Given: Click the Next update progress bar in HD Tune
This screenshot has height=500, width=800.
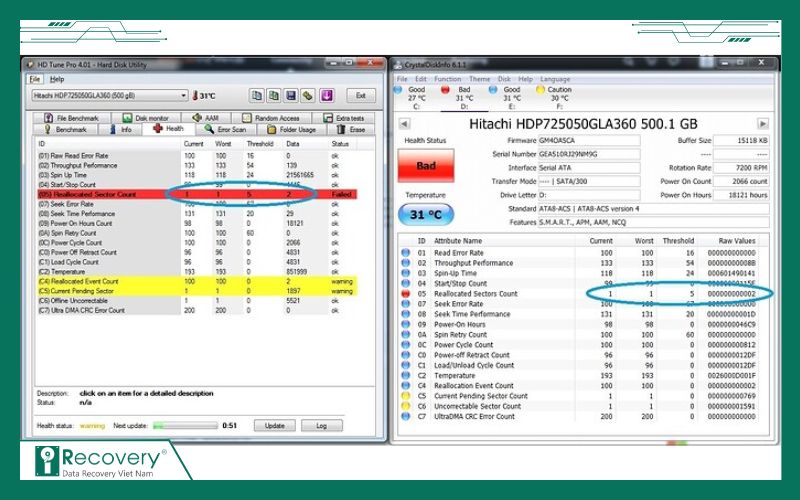Looking at the screenshot, I should (x=185, y=426).
